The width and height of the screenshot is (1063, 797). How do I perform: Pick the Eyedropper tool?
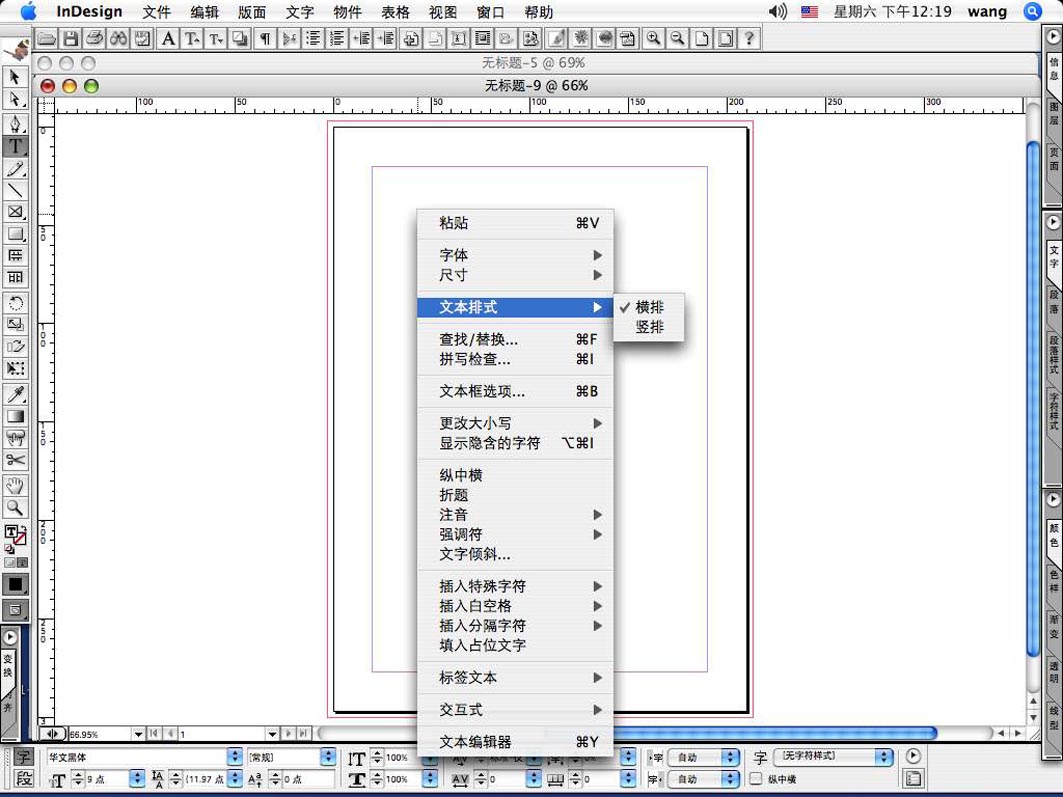pos(15,394)
